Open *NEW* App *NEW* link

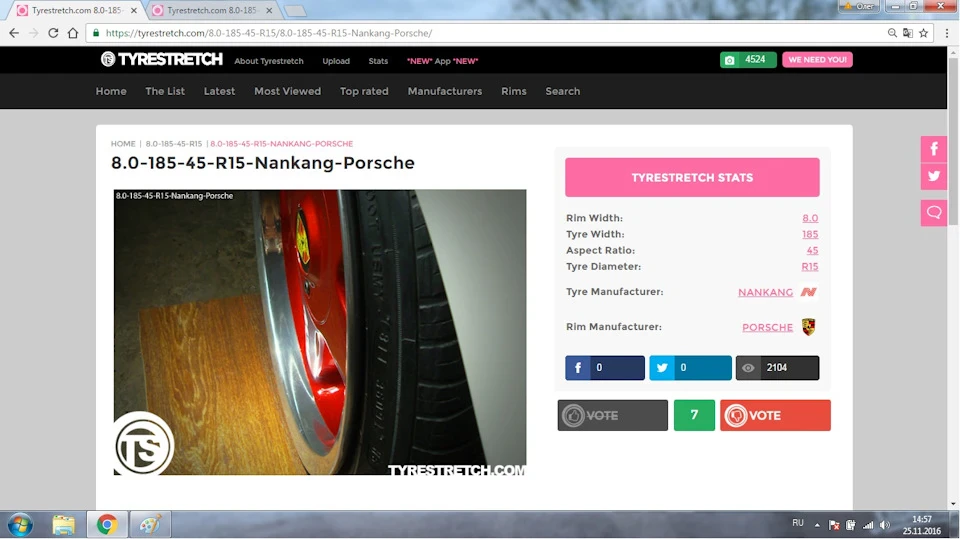click(443, 61)
